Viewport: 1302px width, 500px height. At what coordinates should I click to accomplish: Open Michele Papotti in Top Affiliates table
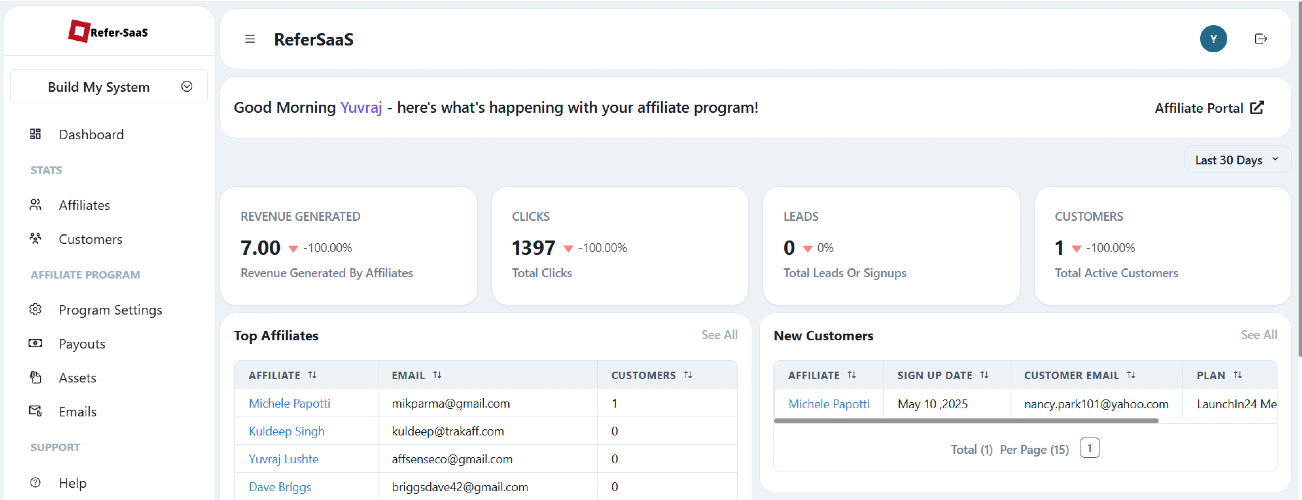tap(289, 404)
